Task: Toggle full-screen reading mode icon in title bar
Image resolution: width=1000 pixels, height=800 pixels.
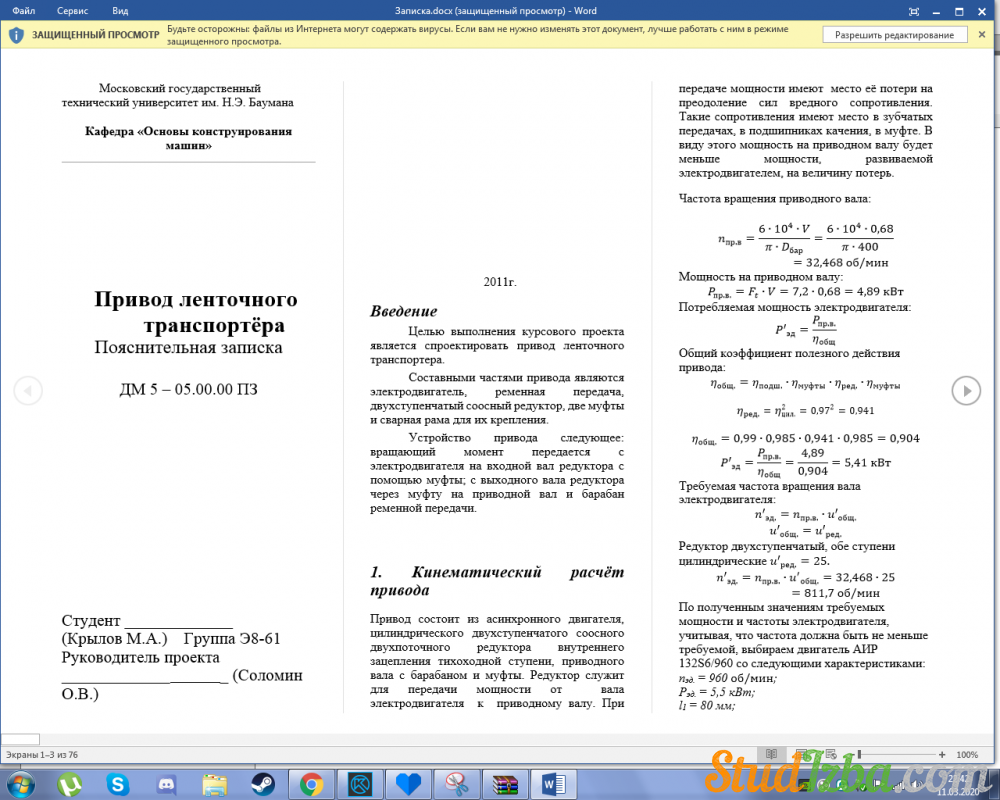Action: click(x=914, y=11)
